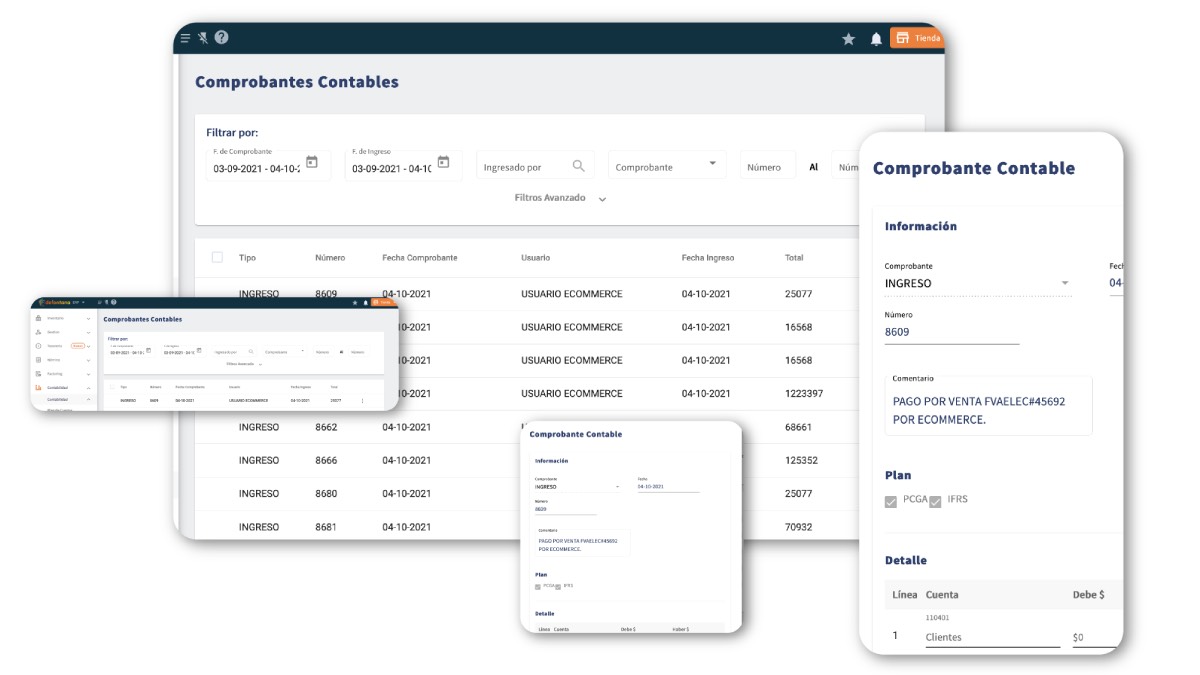Click the unpin icon in the top bar
Viewport: 1200px width, 675px height.
203,38
